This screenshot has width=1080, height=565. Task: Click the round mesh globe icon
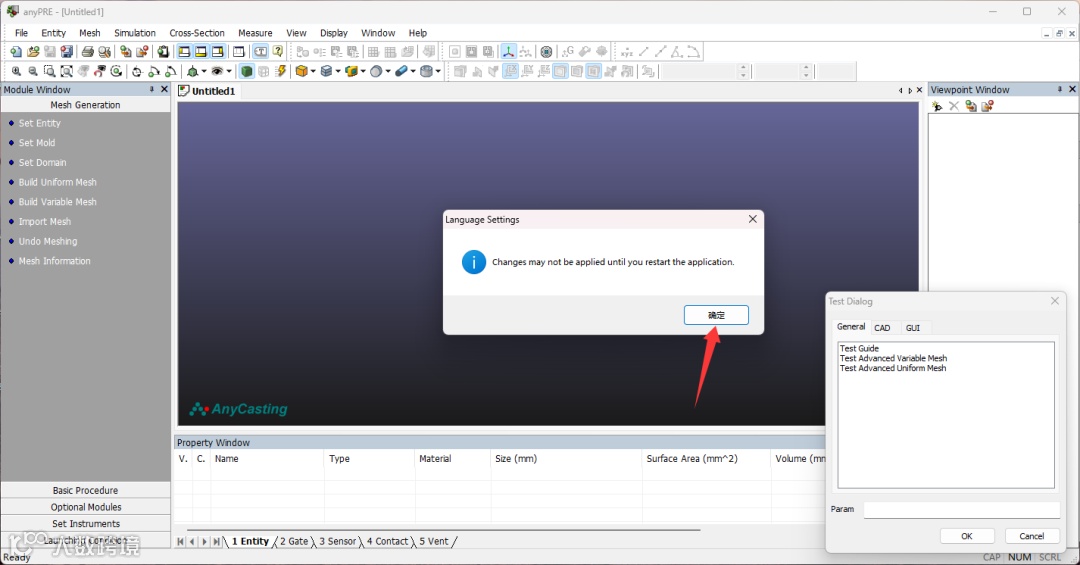(x=546, y=52)
